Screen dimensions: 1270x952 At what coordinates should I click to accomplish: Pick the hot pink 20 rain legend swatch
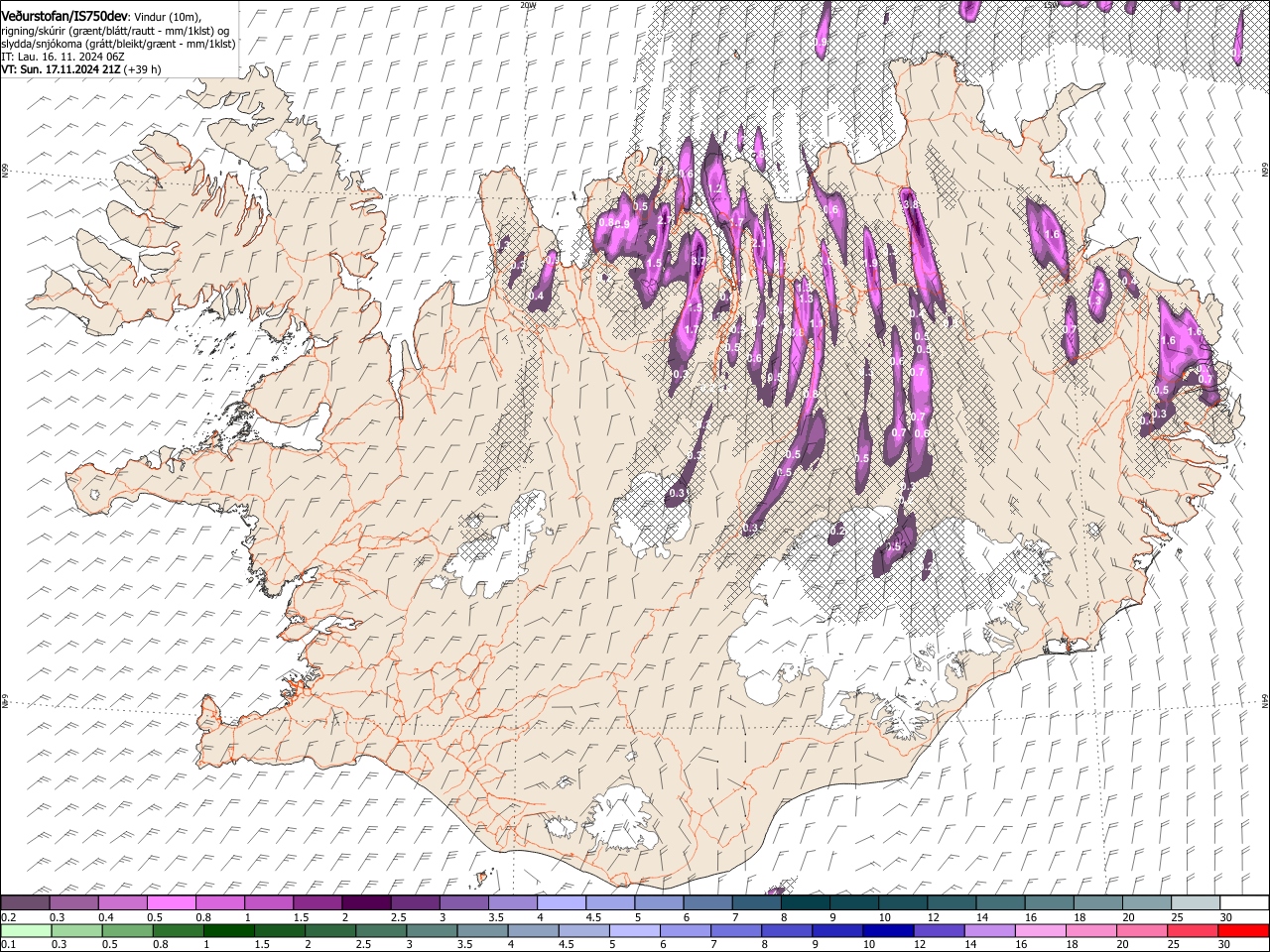[1141, 931]
